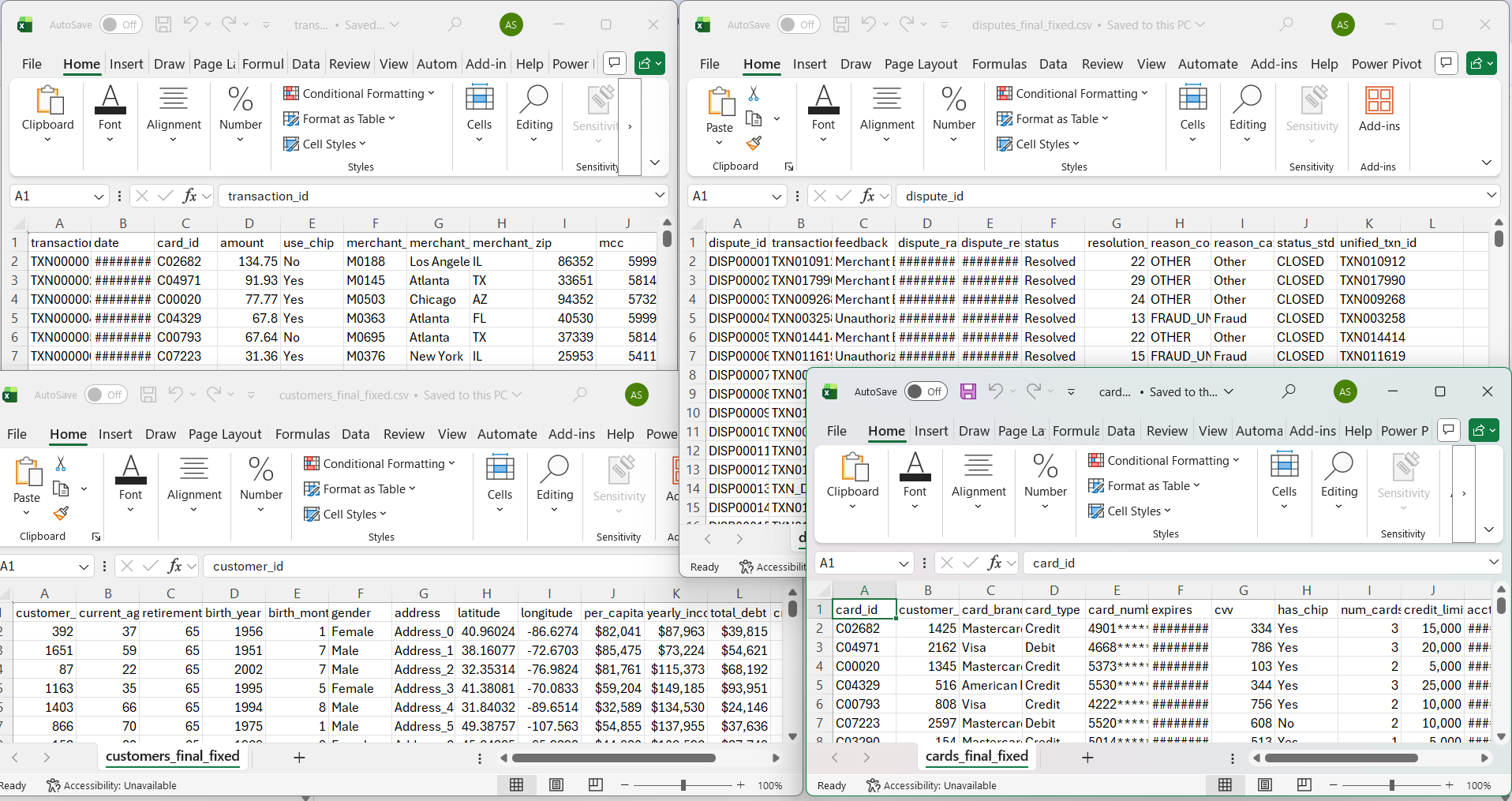Add a new sheet next to customers_final_fixed
Viewport: 1512px width, 801px height.
click(298, 756)
